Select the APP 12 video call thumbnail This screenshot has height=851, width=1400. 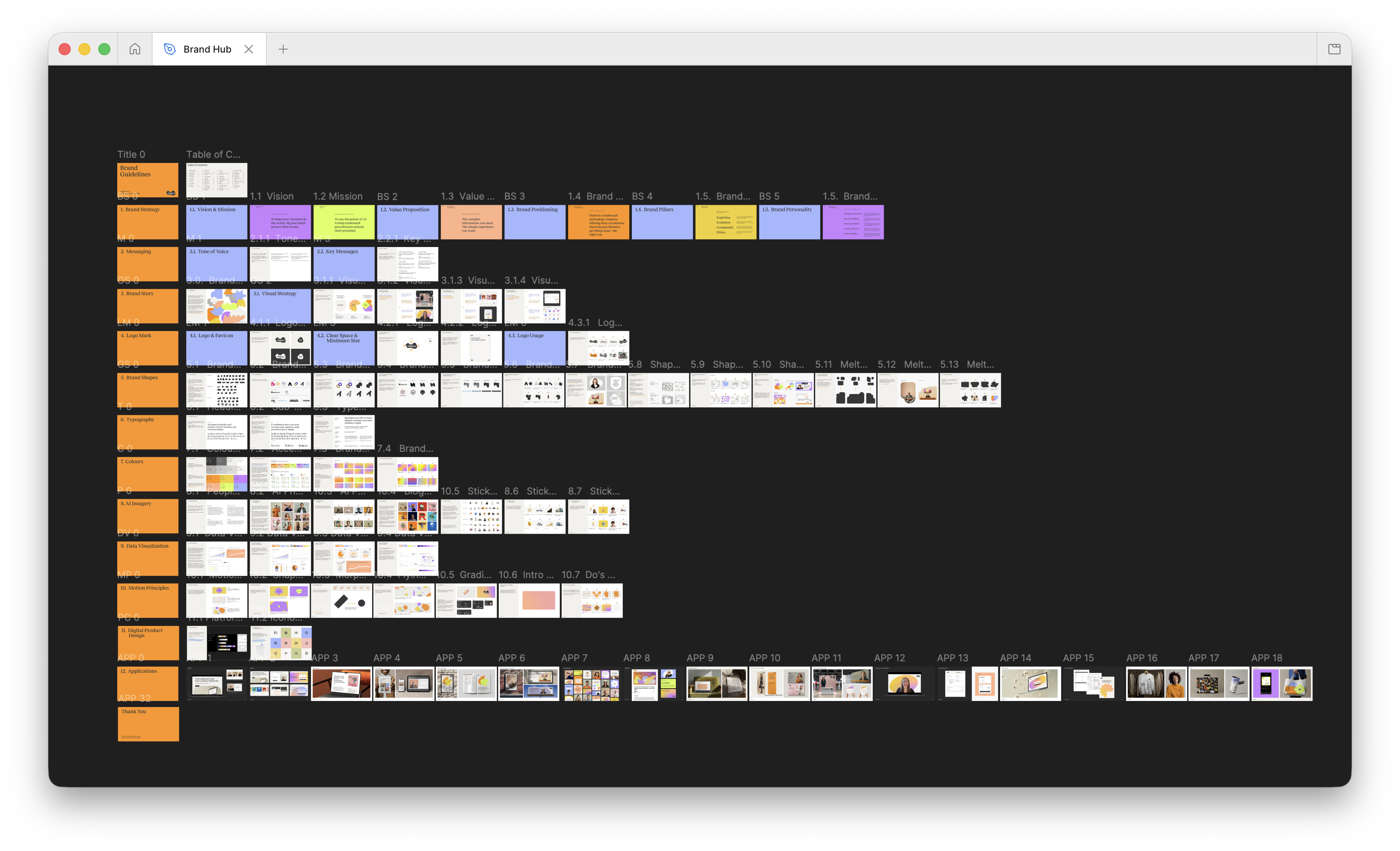pyautogui.click(x=905, y=683)
